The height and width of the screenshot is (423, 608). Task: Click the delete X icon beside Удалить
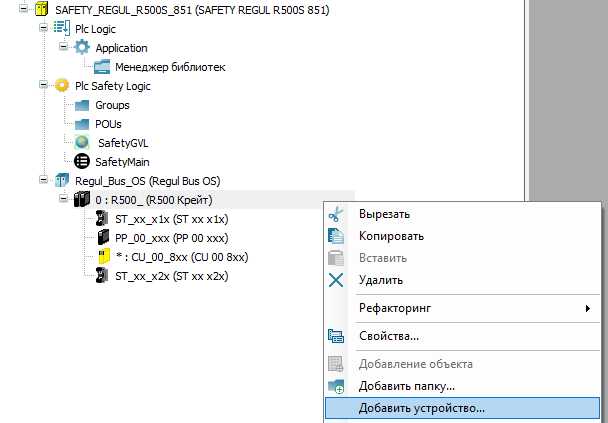click(x=336, y=280)
